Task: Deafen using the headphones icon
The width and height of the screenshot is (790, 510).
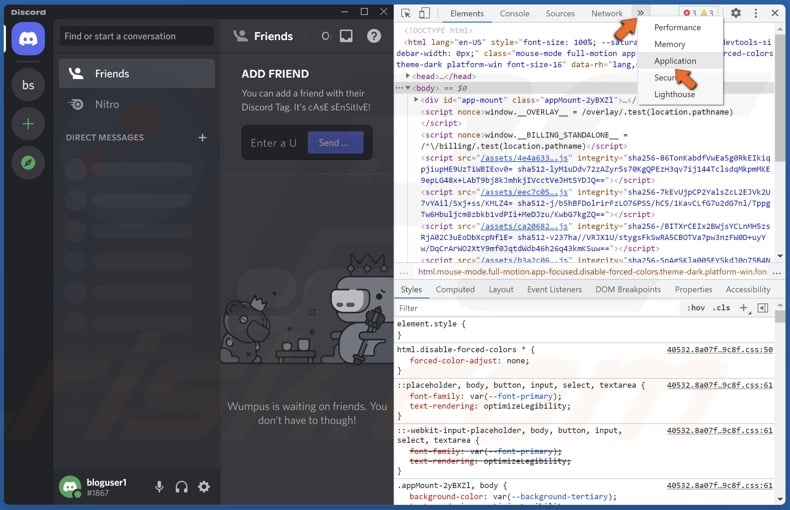Action: 181,486
